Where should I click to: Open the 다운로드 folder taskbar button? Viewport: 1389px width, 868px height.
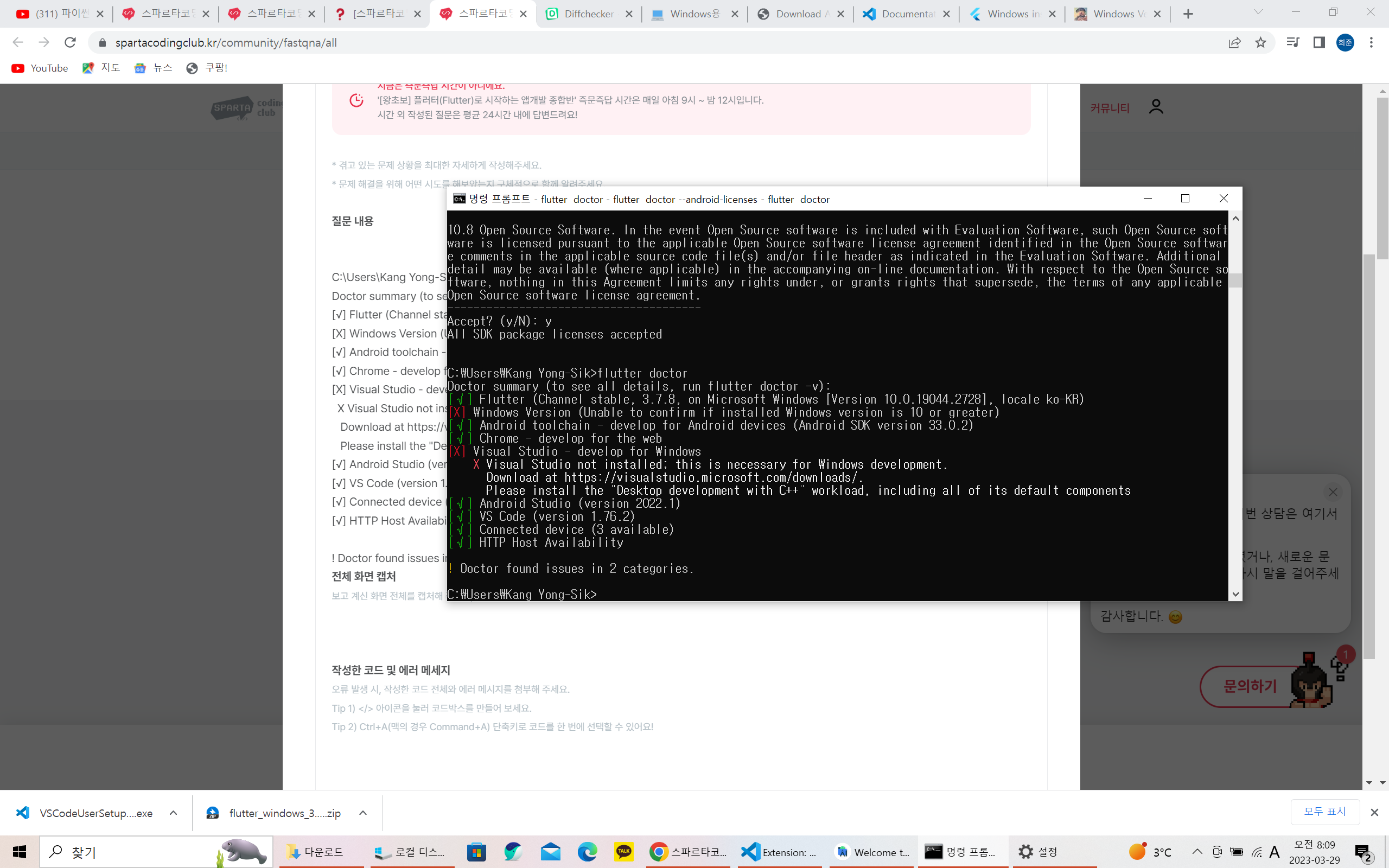[322, 852]
